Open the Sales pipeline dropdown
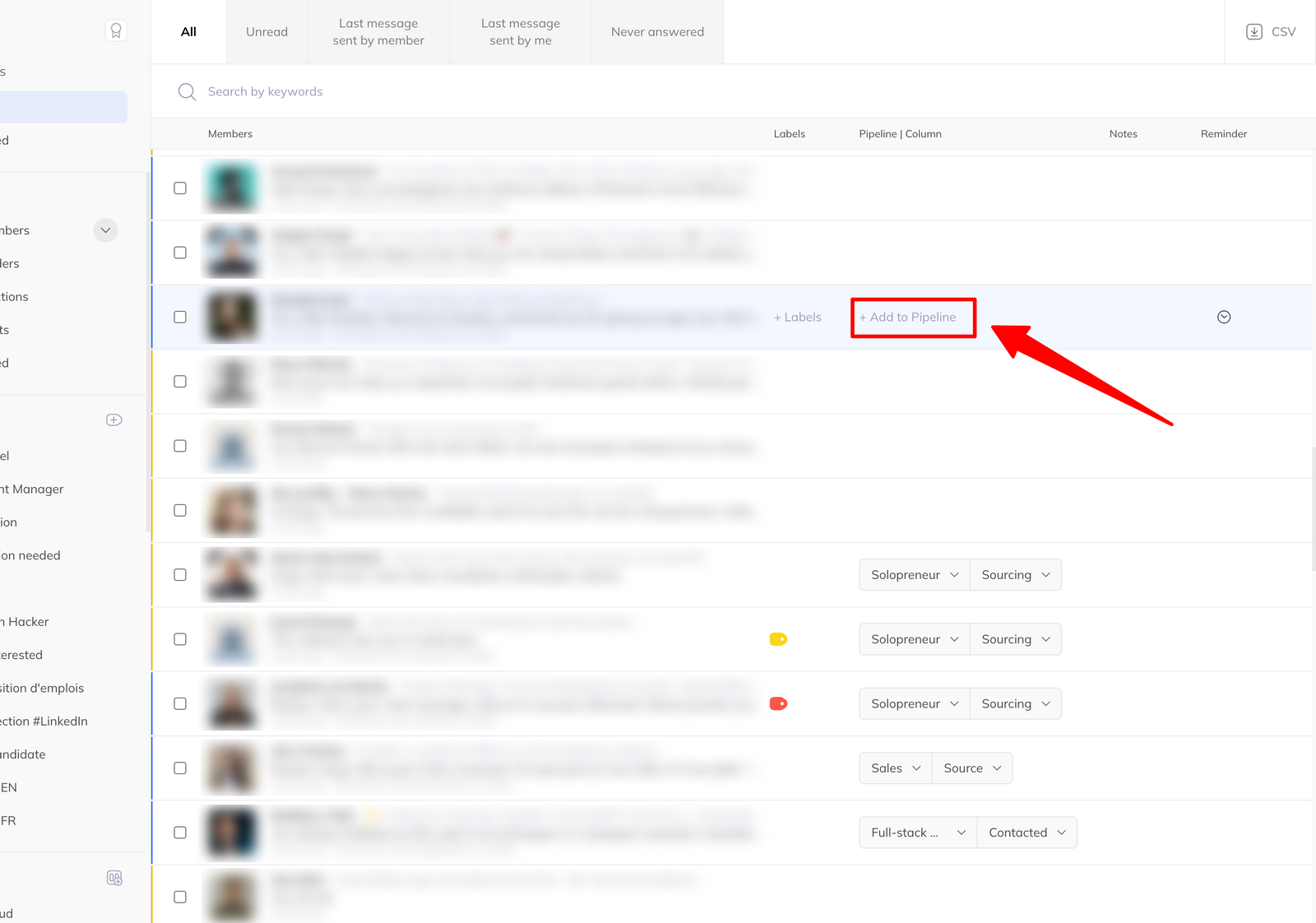 [x=896, y=768]
